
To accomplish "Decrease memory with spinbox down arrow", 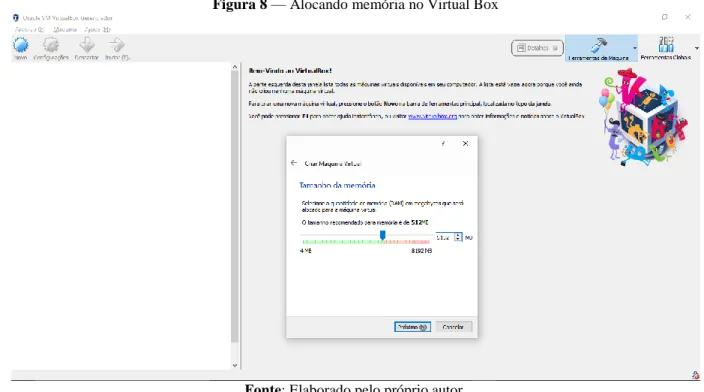I will tap(458, 239).
